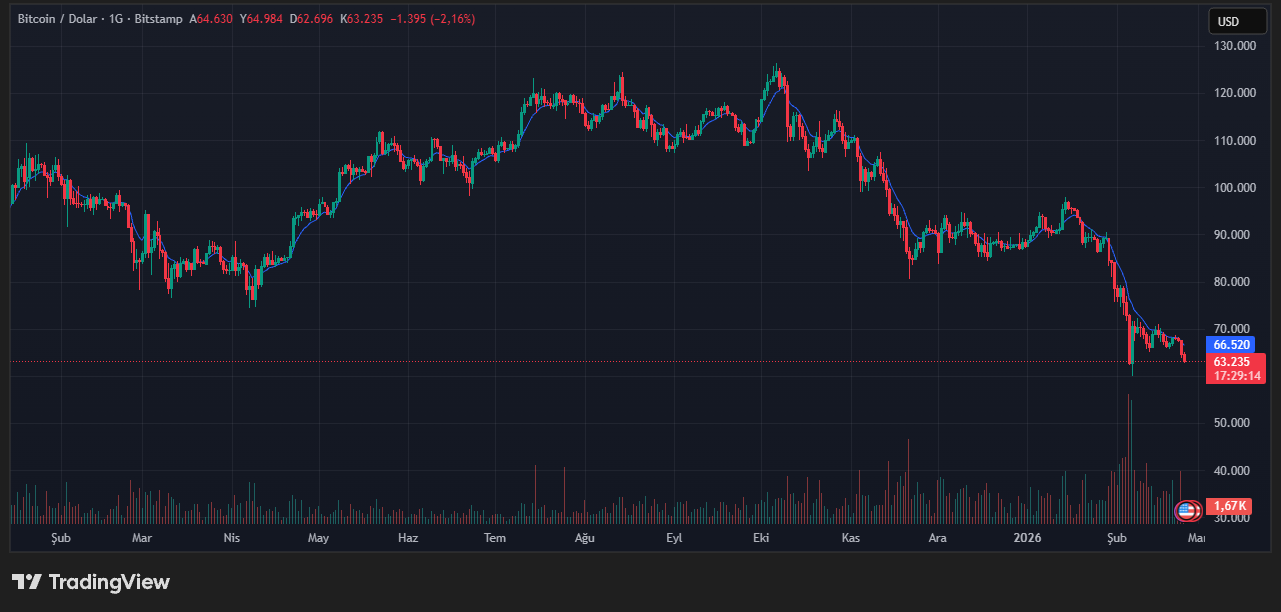Screen dimensions: 1281x612
Task: Select the 2026 marker on time axis
Action: pyautogui.click(x=1027, y=538)
